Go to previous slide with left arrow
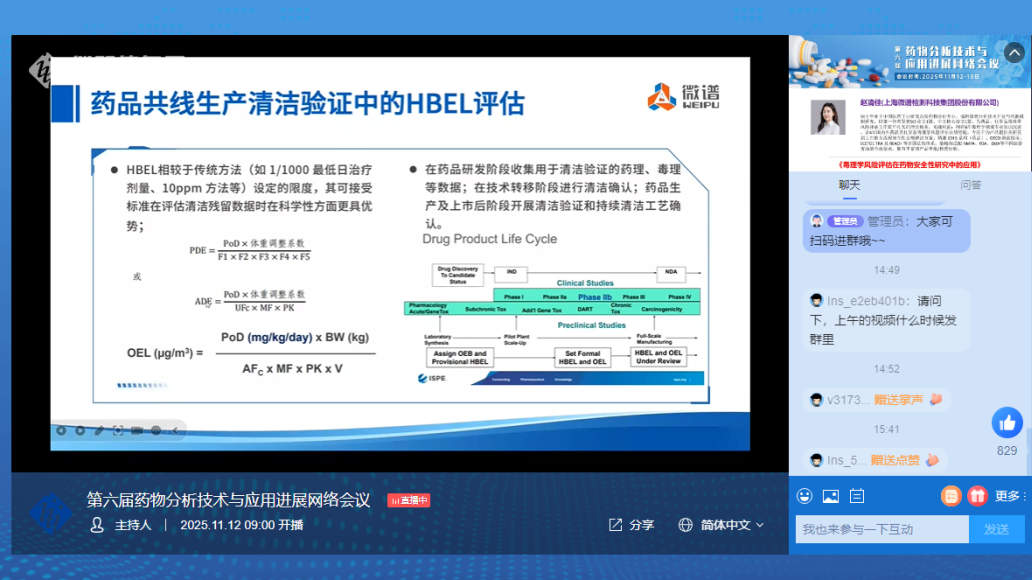 click(60, 431)
